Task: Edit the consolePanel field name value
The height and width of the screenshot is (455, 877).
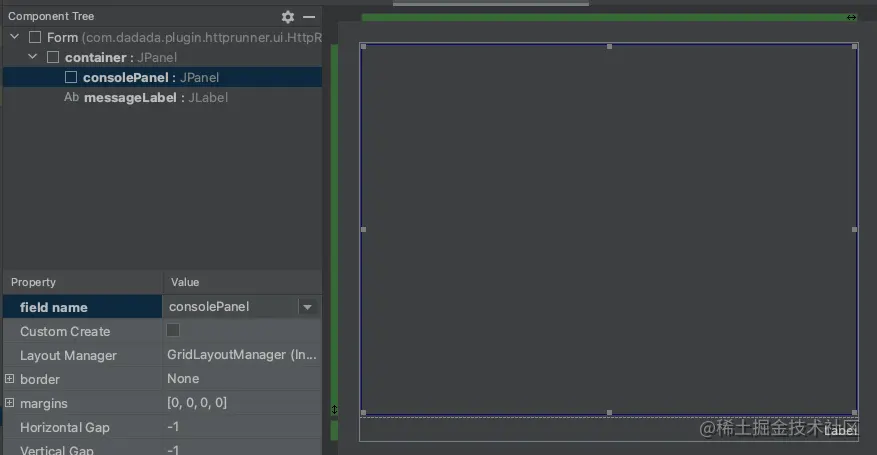Action: pyautogui.click(x=230, y=307)
